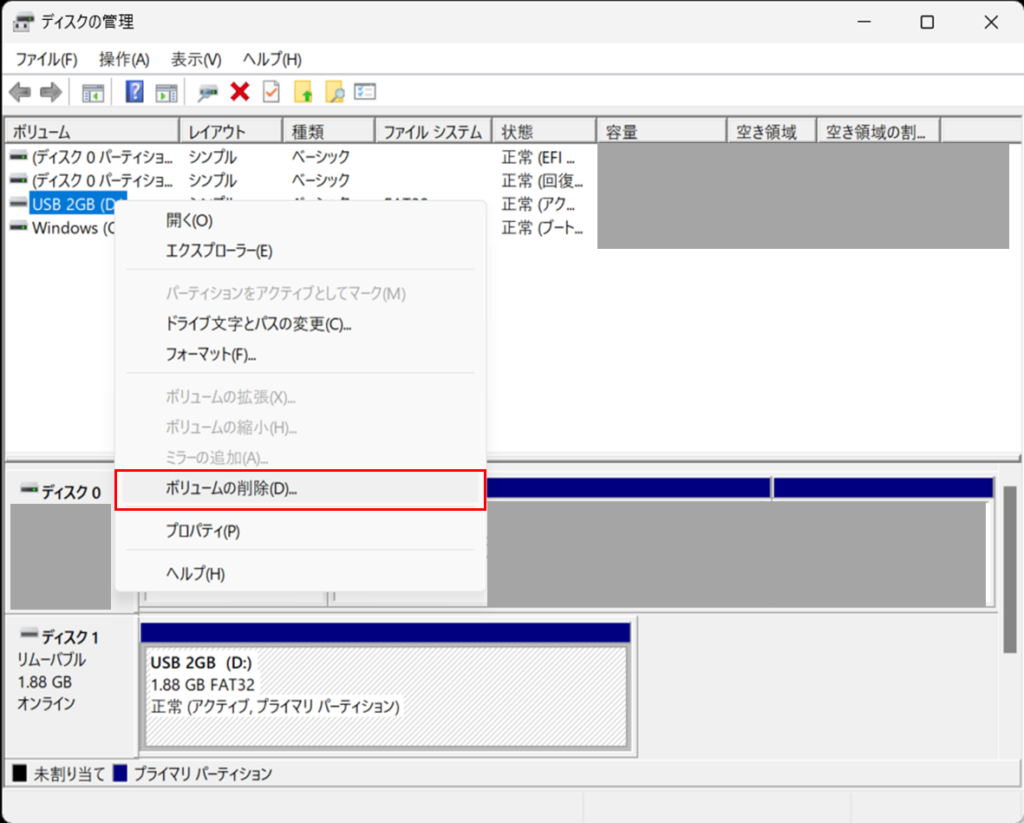This screenshot has height=823, width=1024.
Task: Sort by the 容量 column header
Action: 661,131
